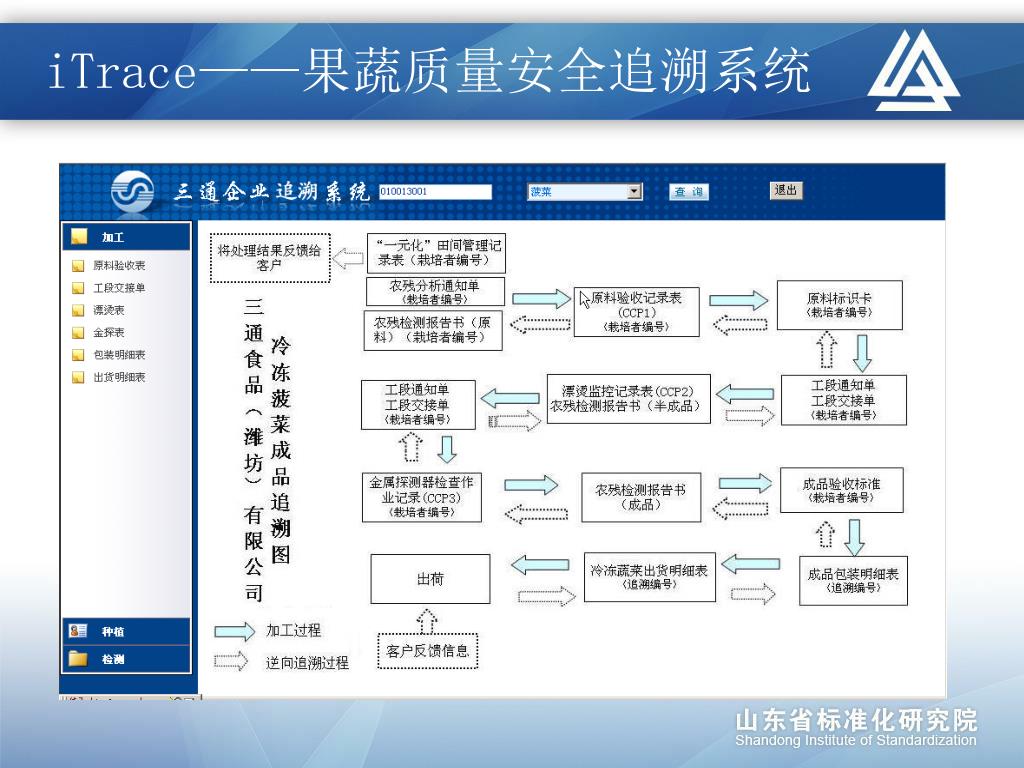
Task: Click the 出荷 shipment box
Action: point(430,579)
